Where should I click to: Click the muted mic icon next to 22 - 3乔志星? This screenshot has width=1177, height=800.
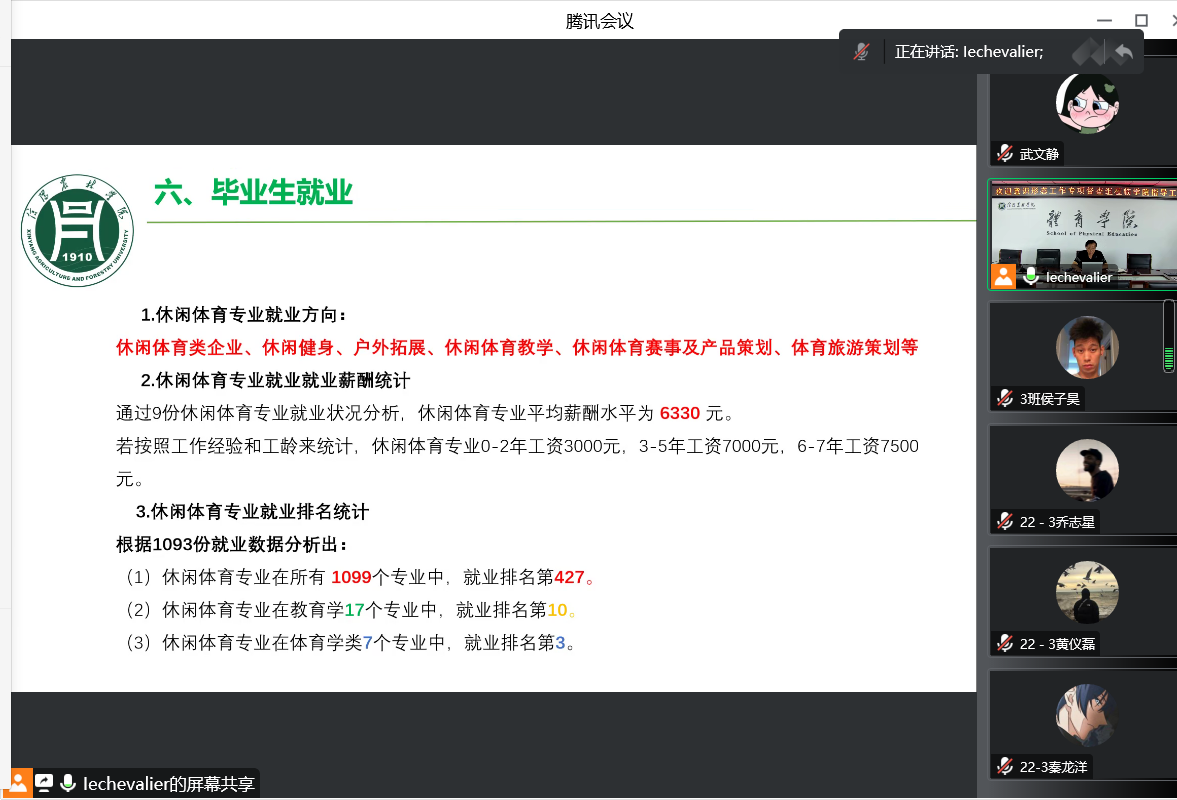coord(1005,522)
